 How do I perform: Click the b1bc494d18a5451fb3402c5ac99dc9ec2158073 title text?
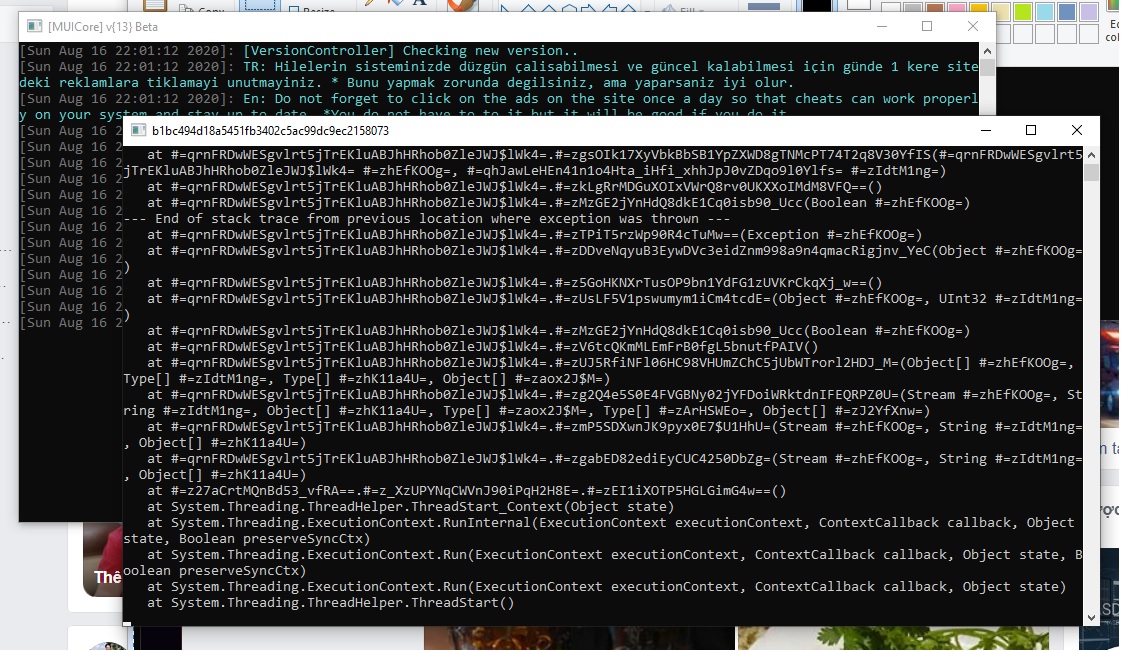(x=270, y=131)
